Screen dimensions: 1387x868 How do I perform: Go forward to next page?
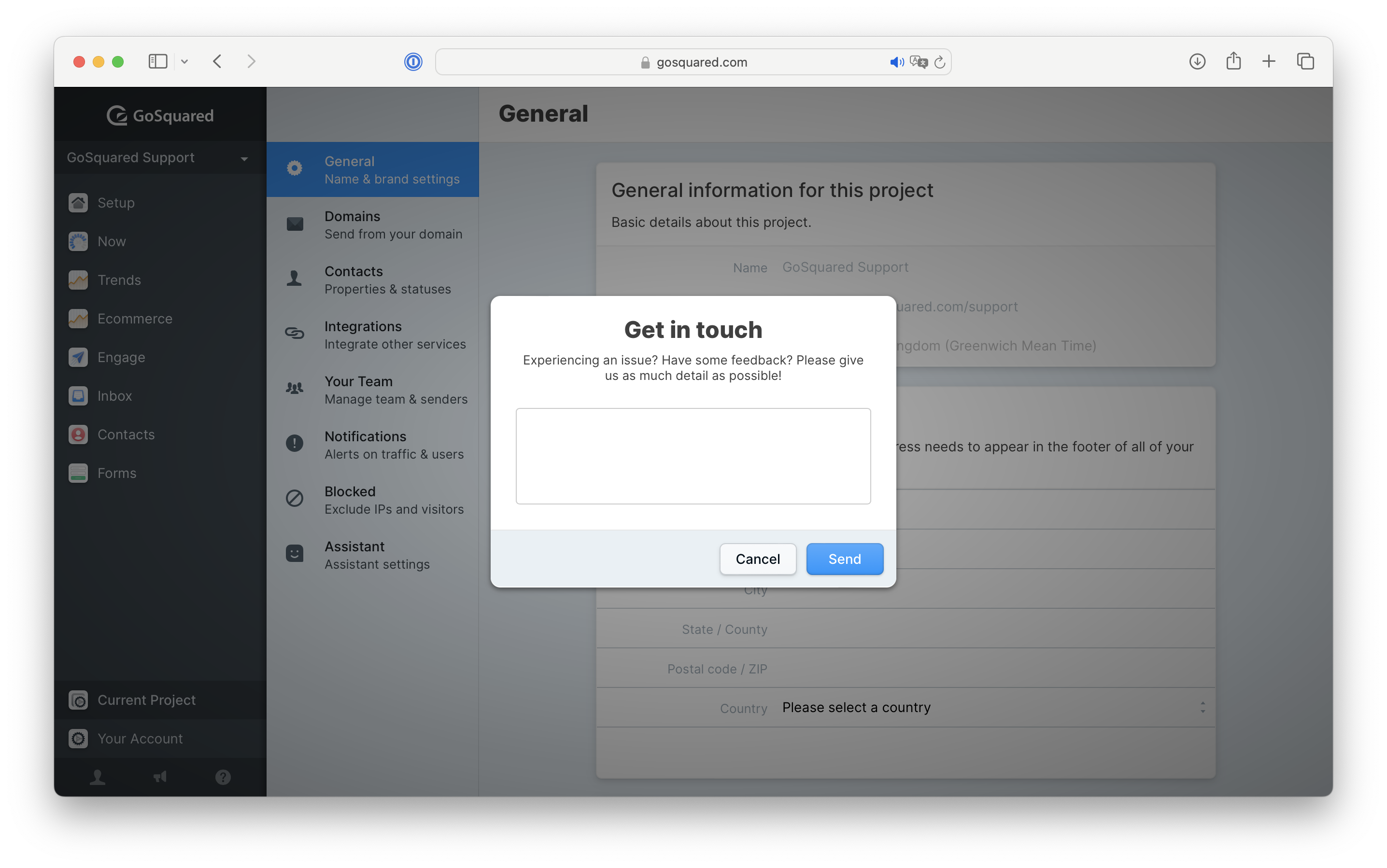point(251,61)
